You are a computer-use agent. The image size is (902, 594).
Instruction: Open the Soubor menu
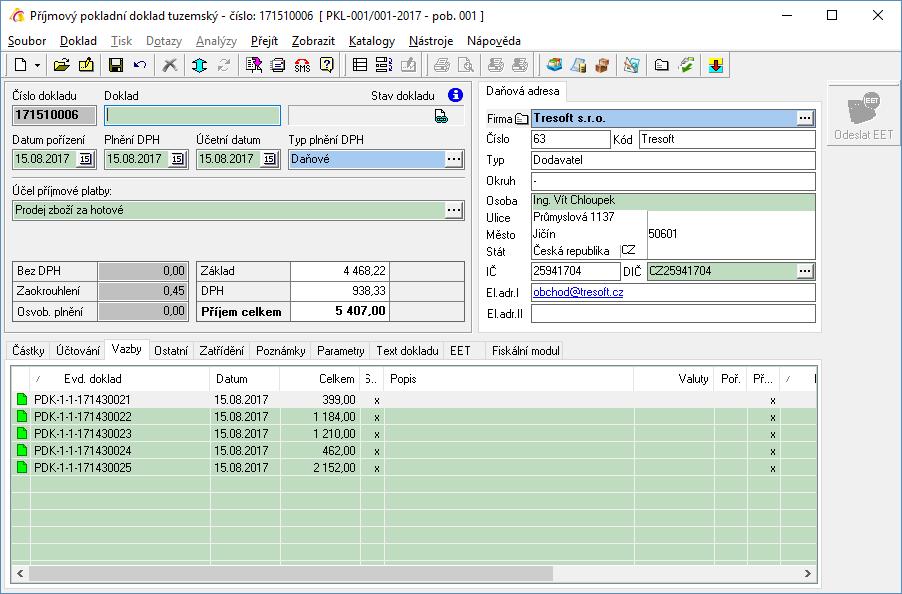tap(27, 41)
